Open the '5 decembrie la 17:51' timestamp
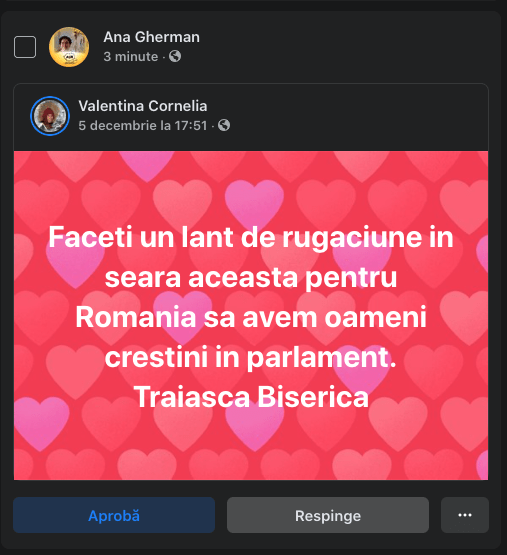 point(143,125)
